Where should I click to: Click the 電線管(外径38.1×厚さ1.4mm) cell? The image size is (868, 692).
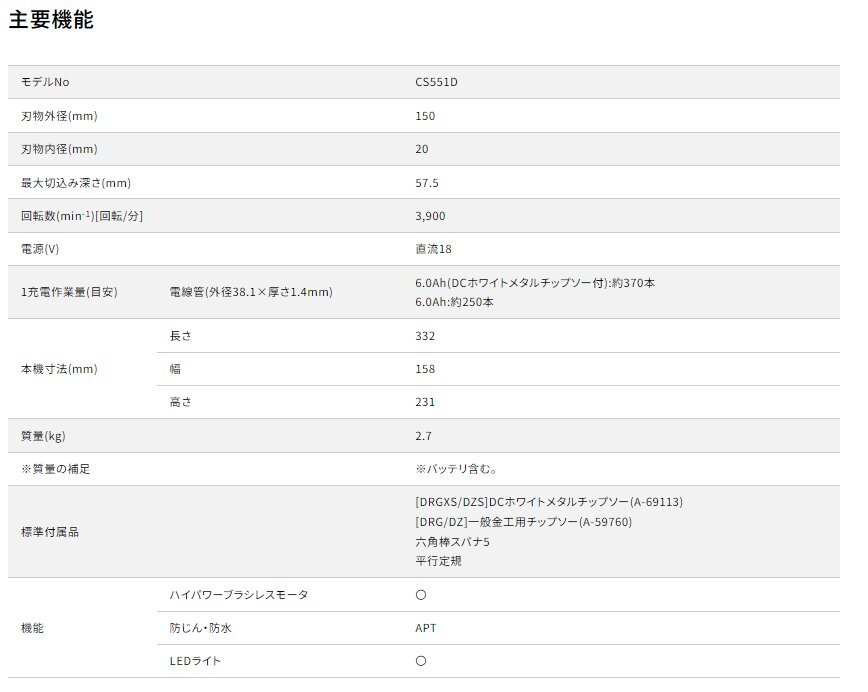(x=251, y=292)
